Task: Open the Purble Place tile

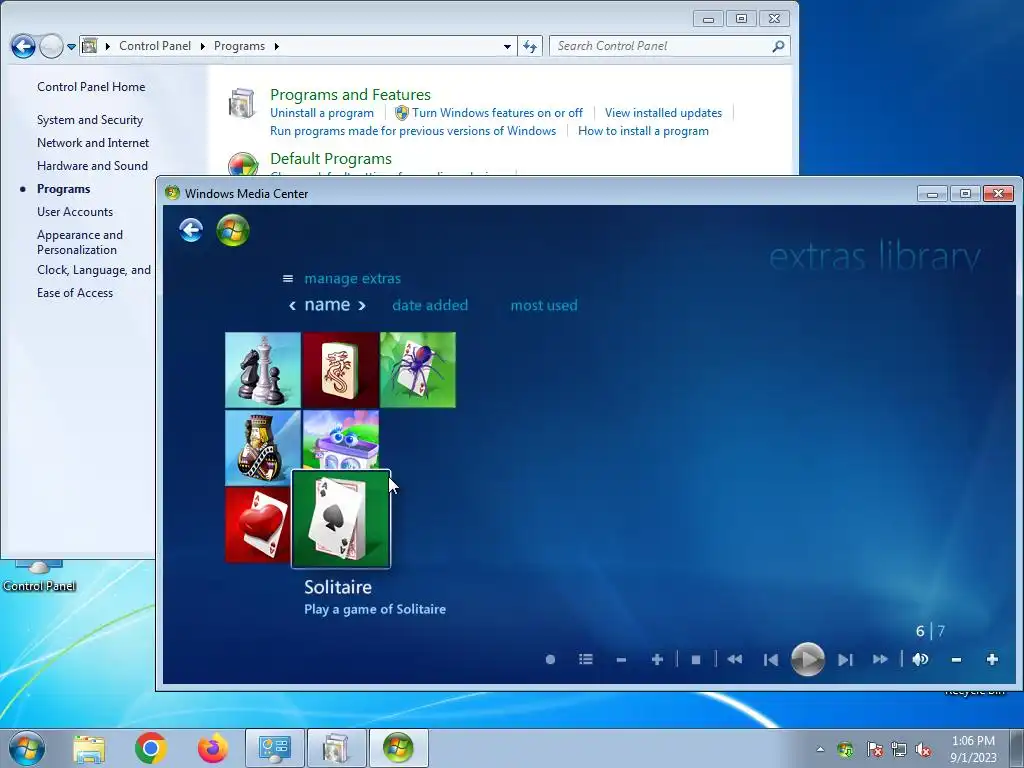Action: tap(340, 440)
